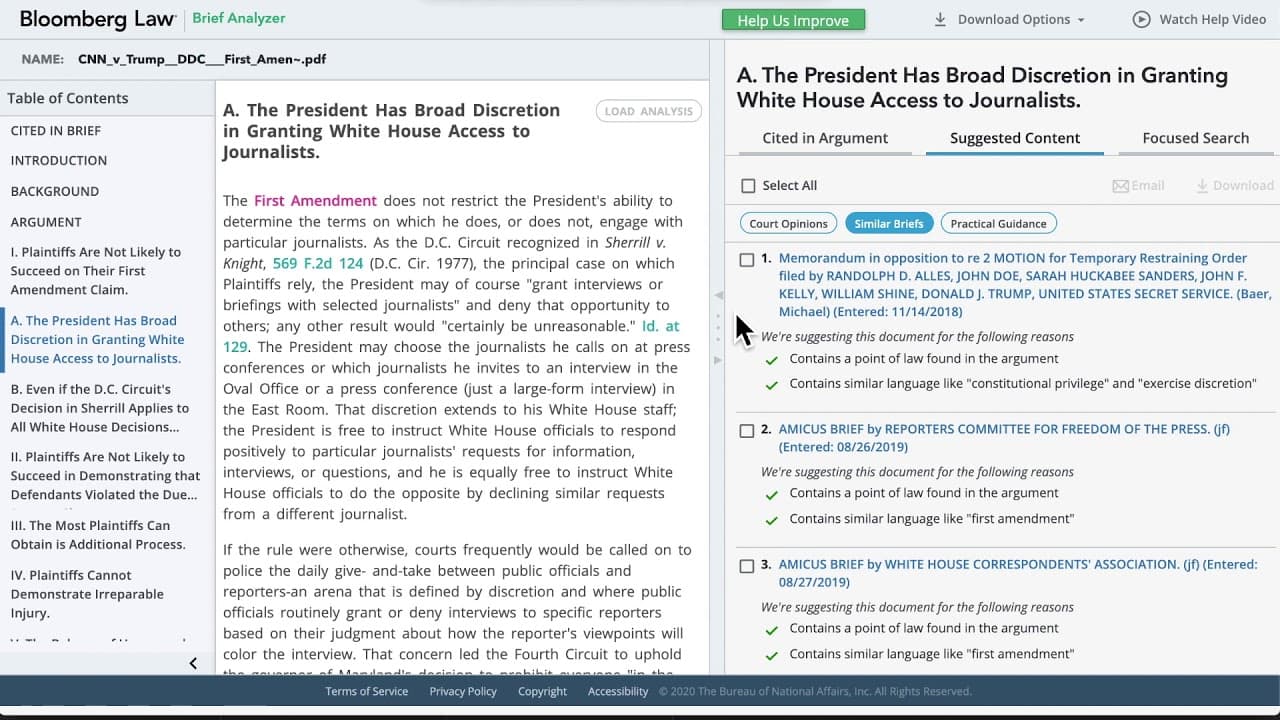Check the box for White House Correspondents' Association brief

(x=747, y=566)
